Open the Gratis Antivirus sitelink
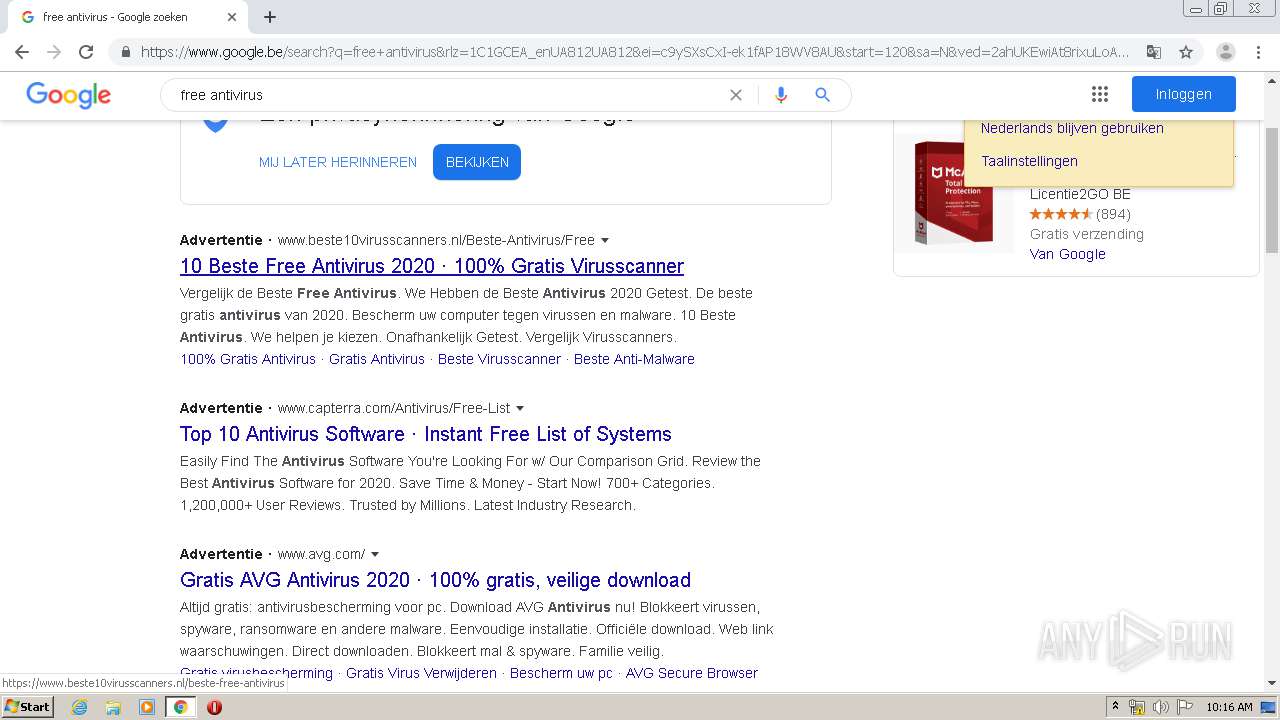The width and height of the screenshot is (1280, 720). pyautogui.click(x=377, y=359)
